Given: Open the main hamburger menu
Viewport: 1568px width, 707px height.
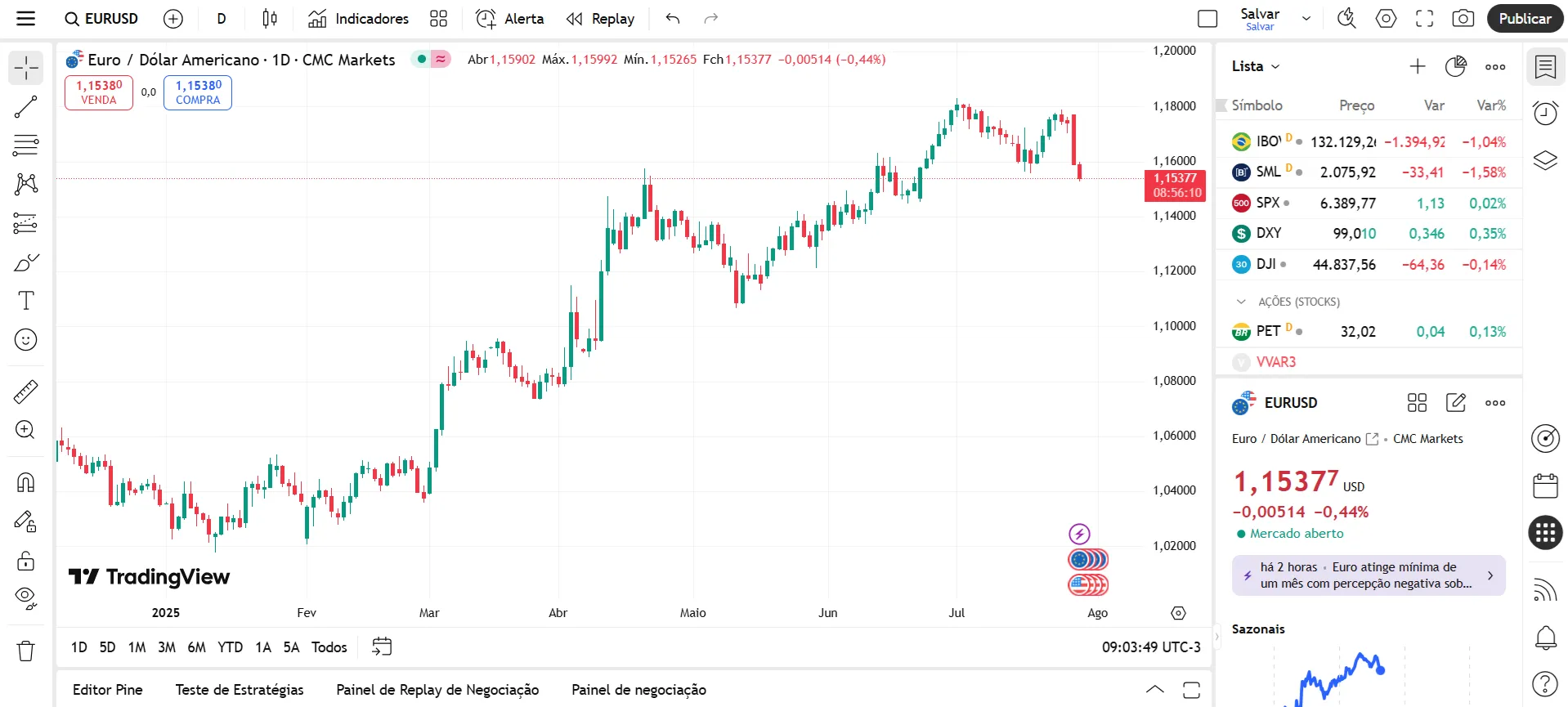Looking at the screenshot, I should pyautogui.click(x=26, y=18).
